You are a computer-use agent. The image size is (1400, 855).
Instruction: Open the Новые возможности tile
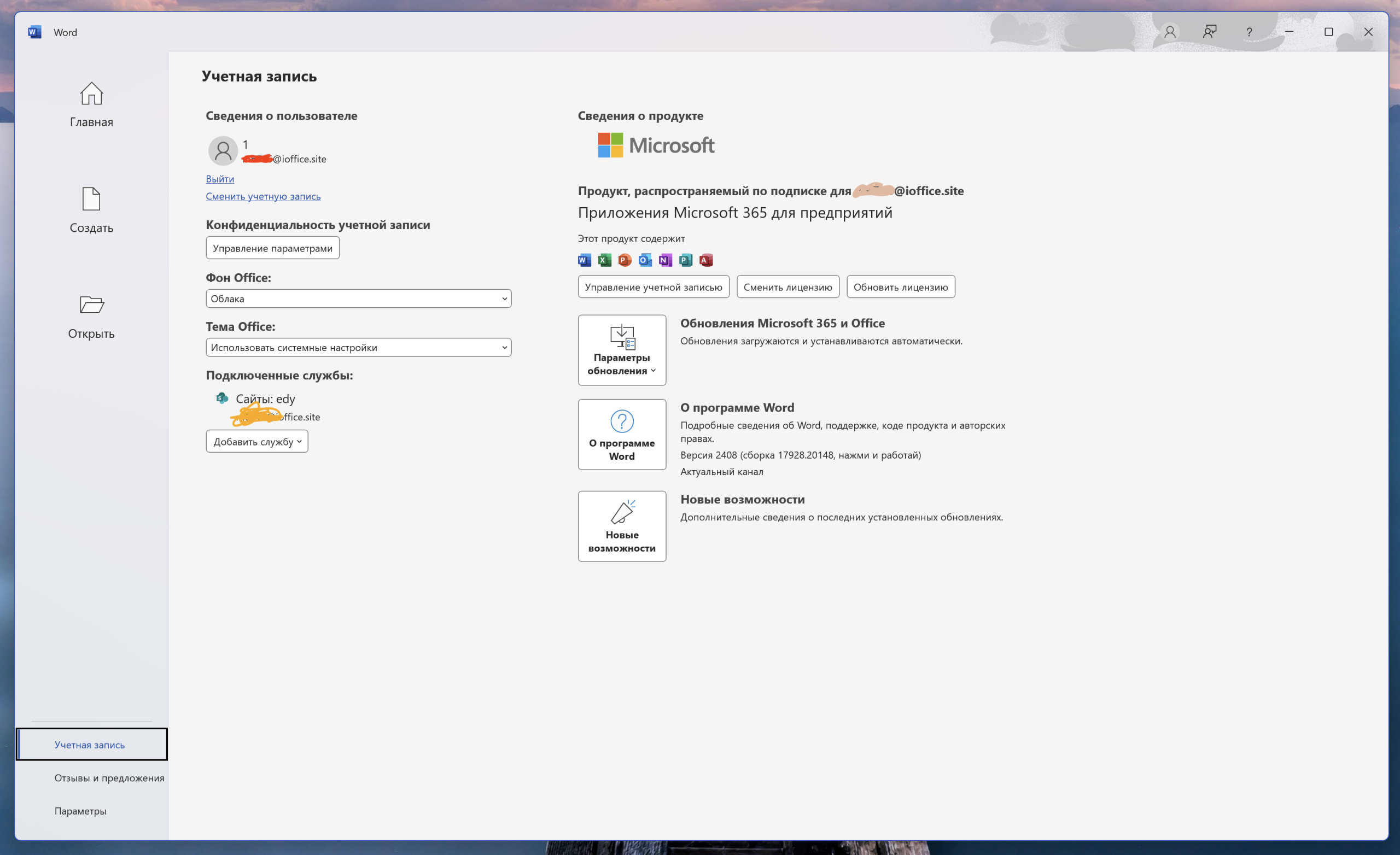coord(622,526)
